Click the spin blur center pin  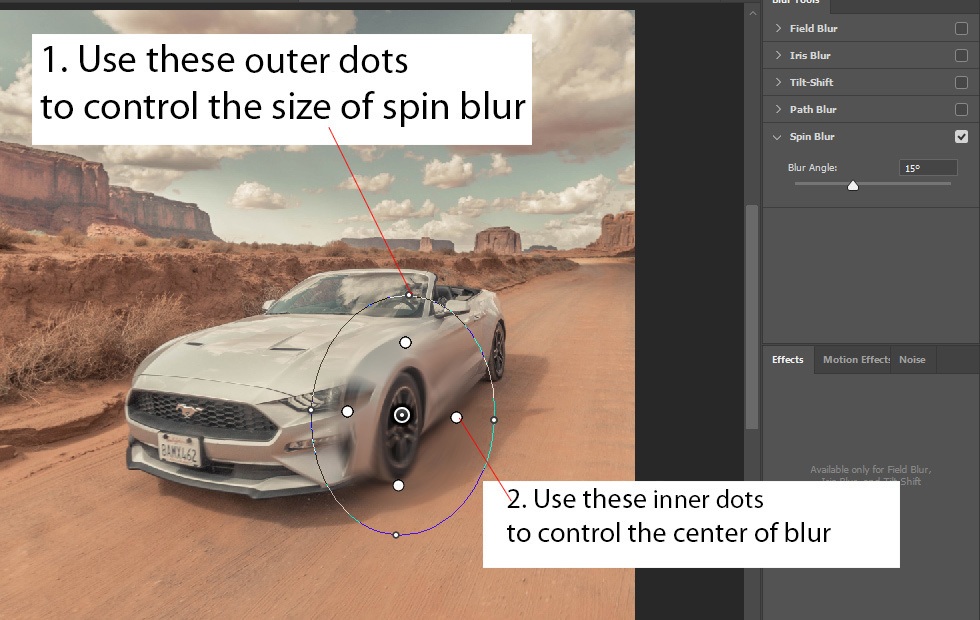(402, 415)
